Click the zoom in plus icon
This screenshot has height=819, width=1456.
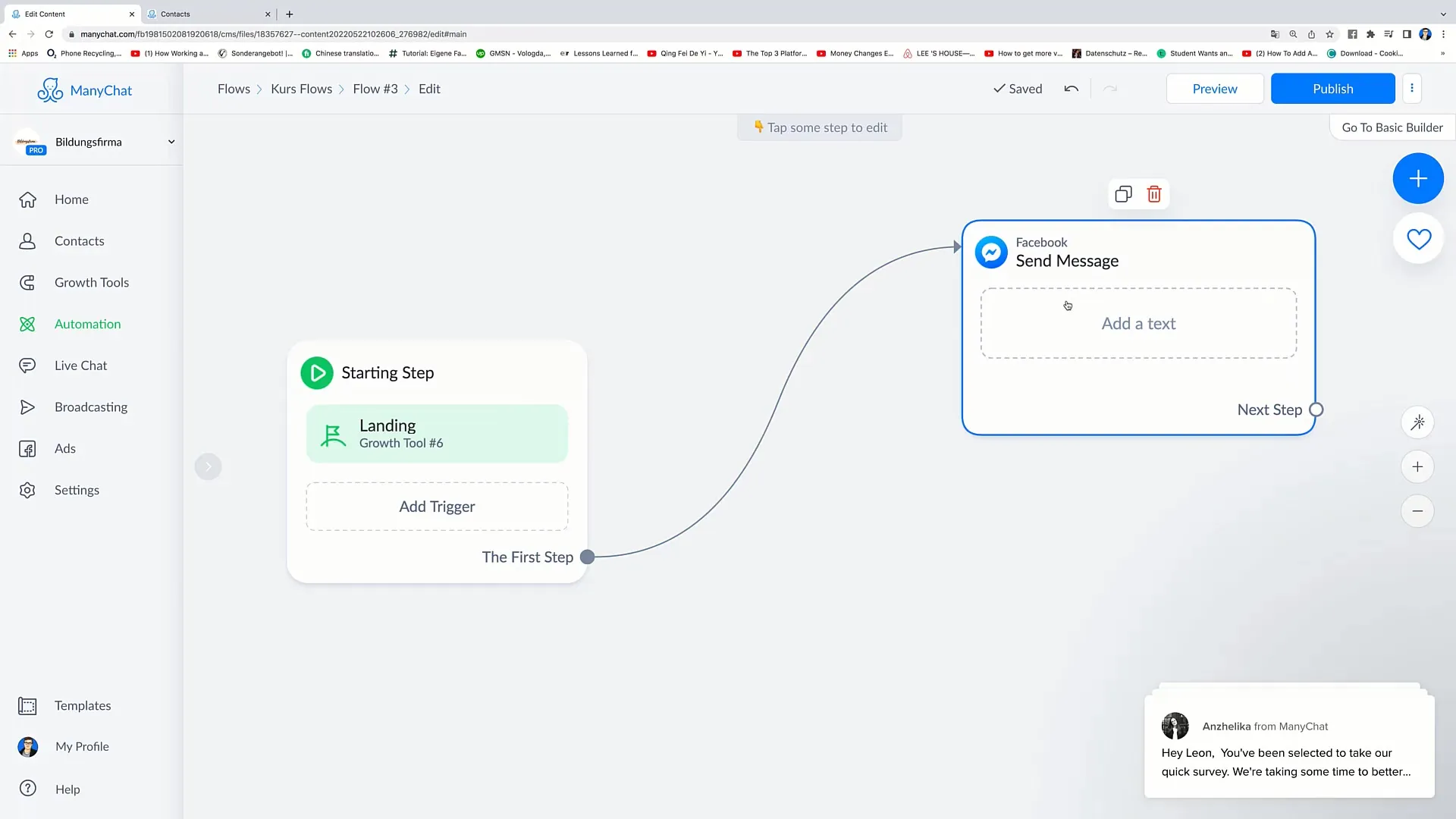pos(1419,466)
